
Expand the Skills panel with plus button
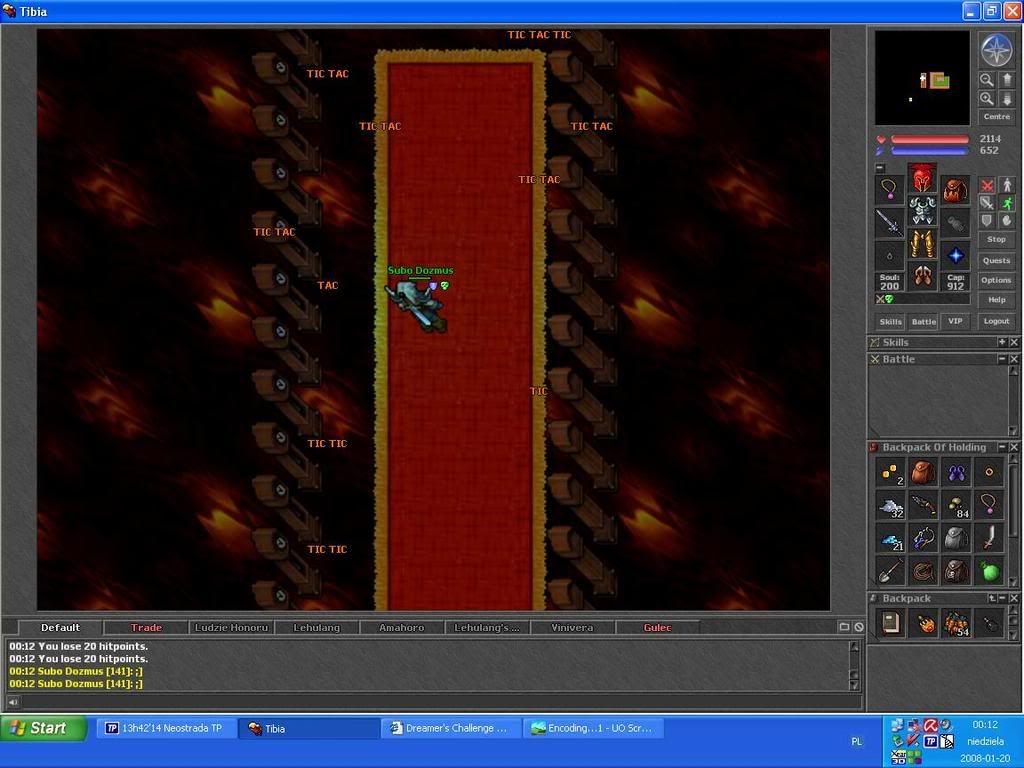click(1002, 342)
